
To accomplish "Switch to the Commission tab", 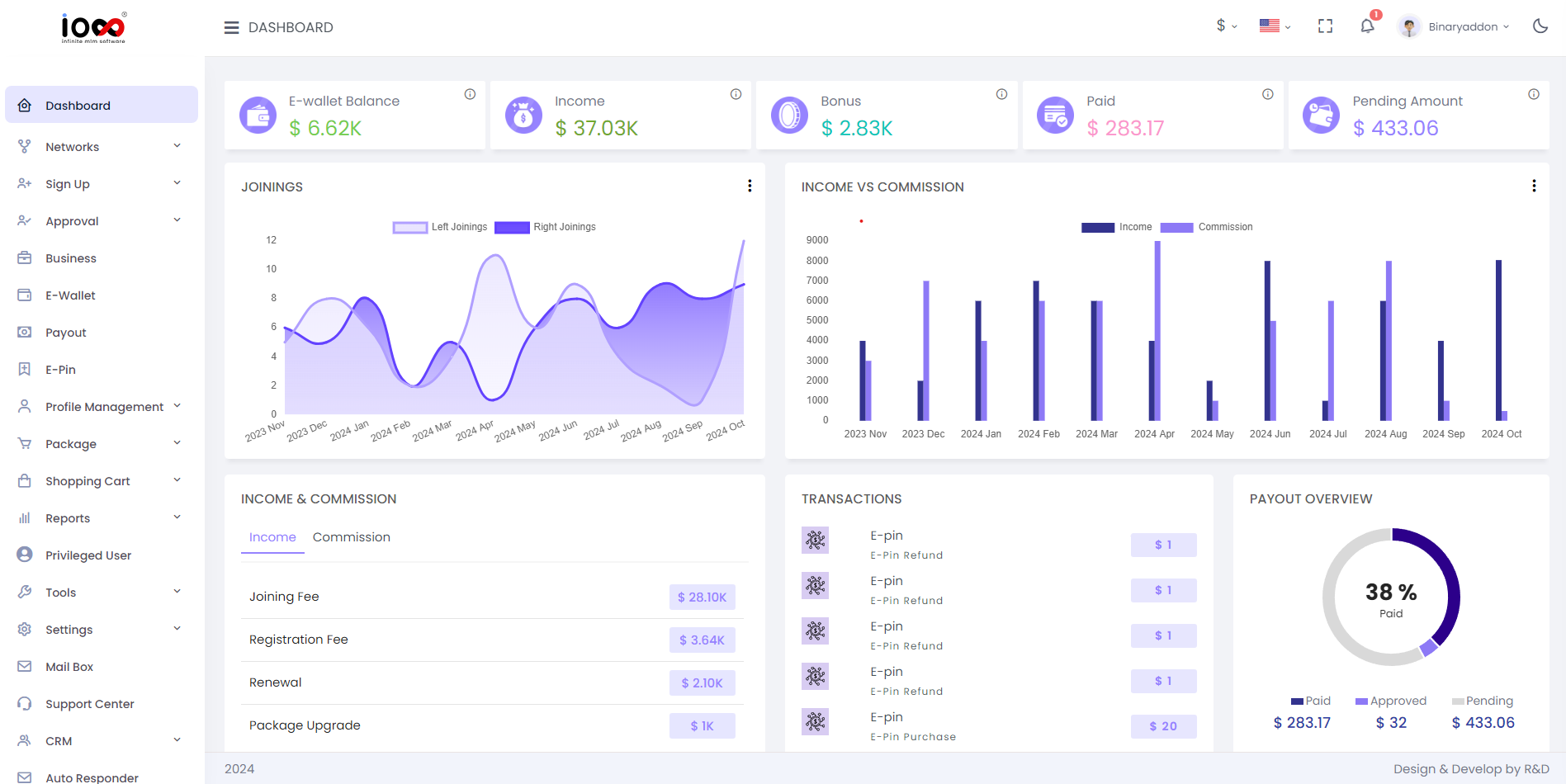I will 351,537.
